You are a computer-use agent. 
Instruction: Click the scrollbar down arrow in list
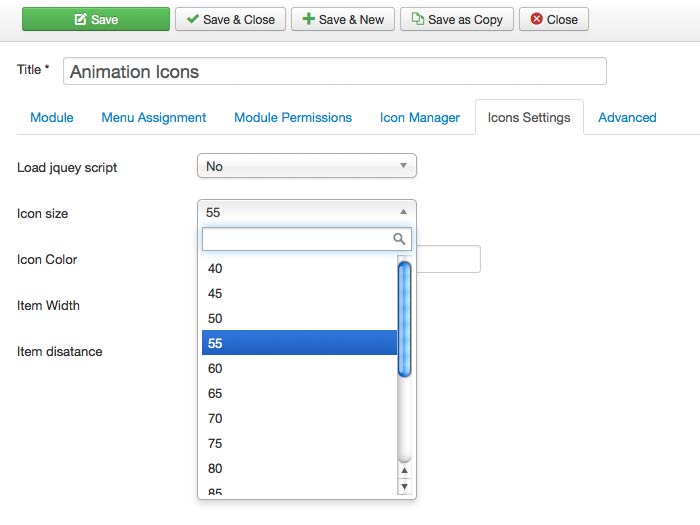(404, 486)
